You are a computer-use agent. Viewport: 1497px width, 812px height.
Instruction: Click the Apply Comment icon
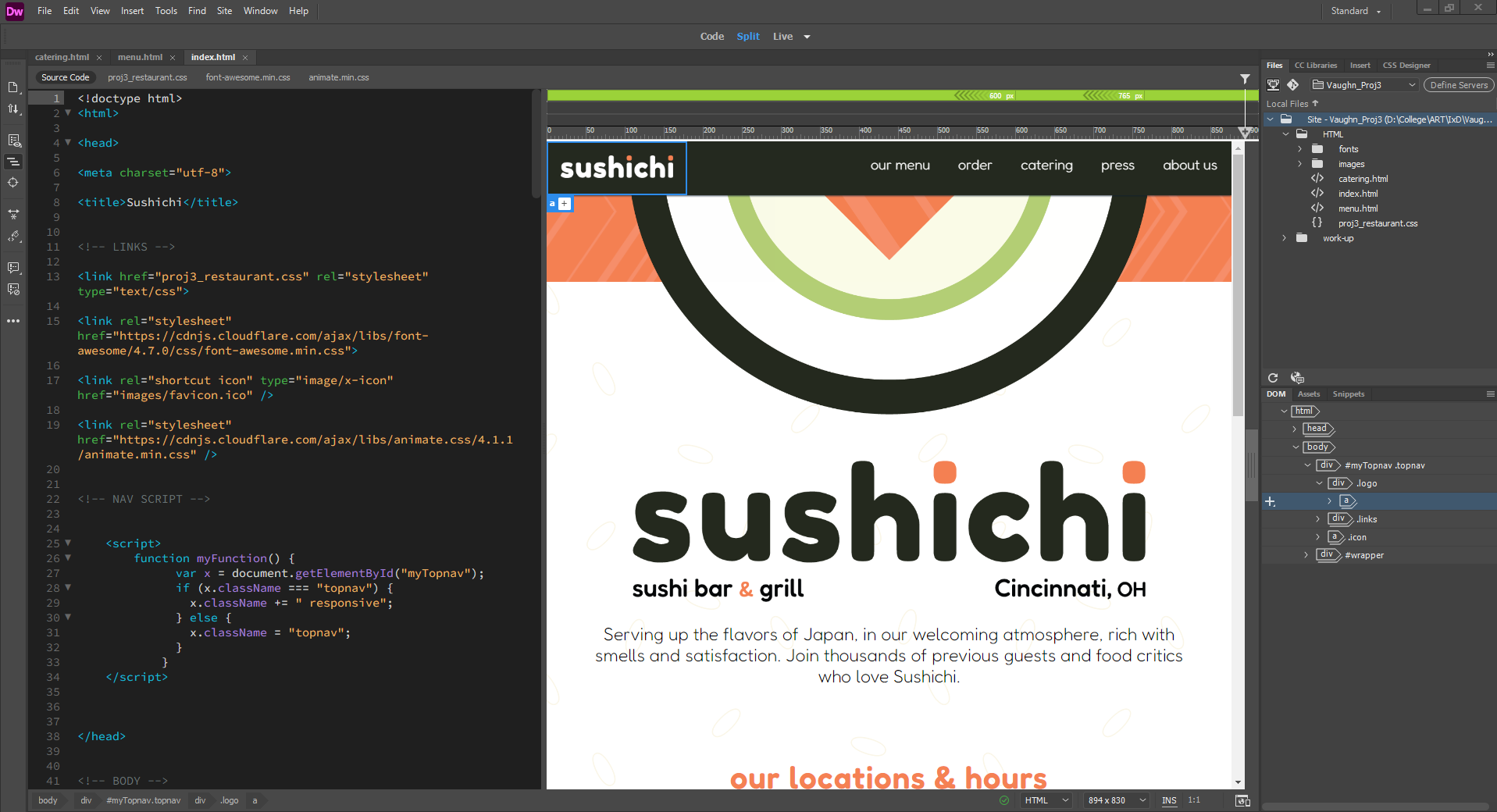(x=13, y=268)
